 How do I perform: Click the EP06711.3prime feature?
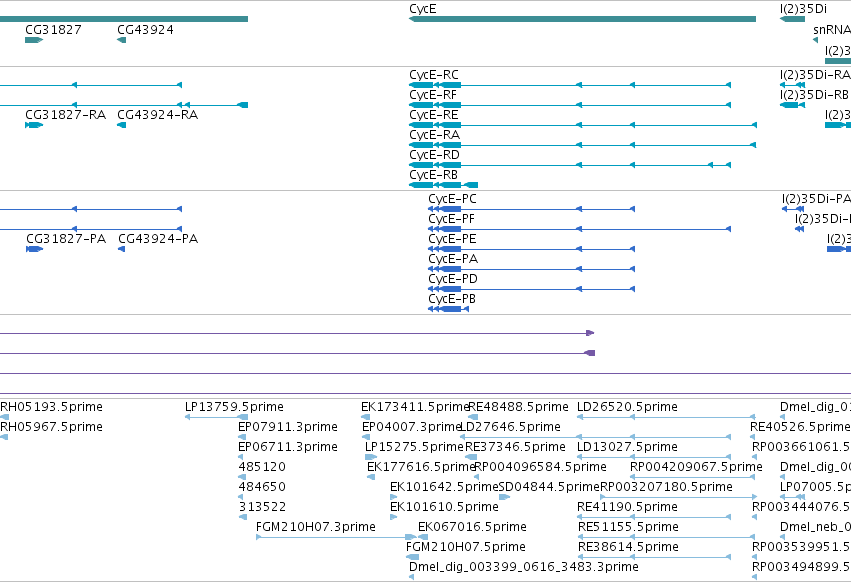240,457
